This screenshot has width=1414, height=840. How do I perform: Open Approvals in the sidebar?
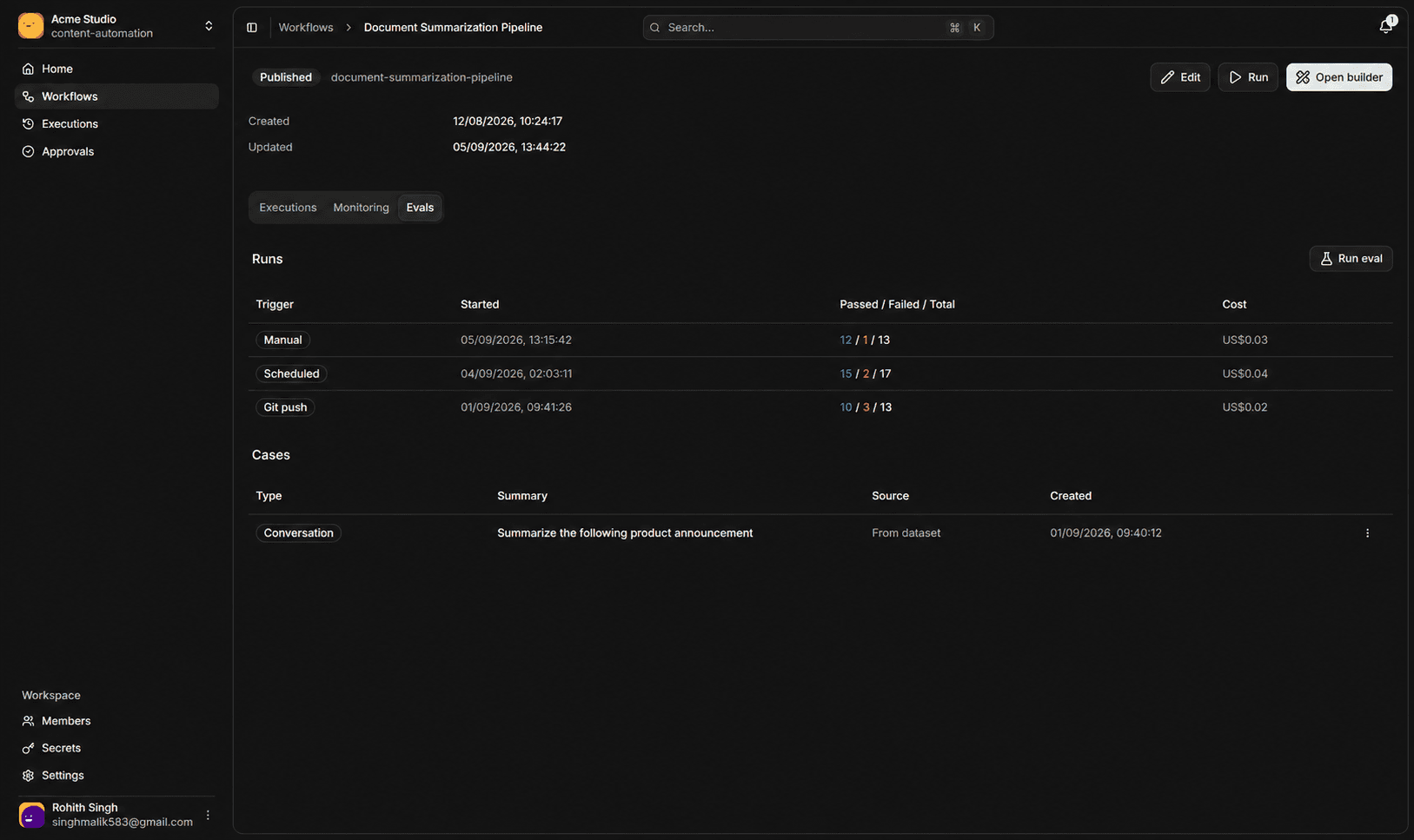click(116, 151)
